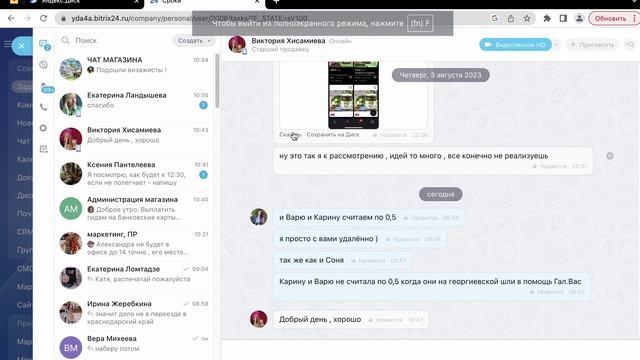Open chat with Екатерина Ландышева
This screenshot has height=360, width=640.
[134, 104]
